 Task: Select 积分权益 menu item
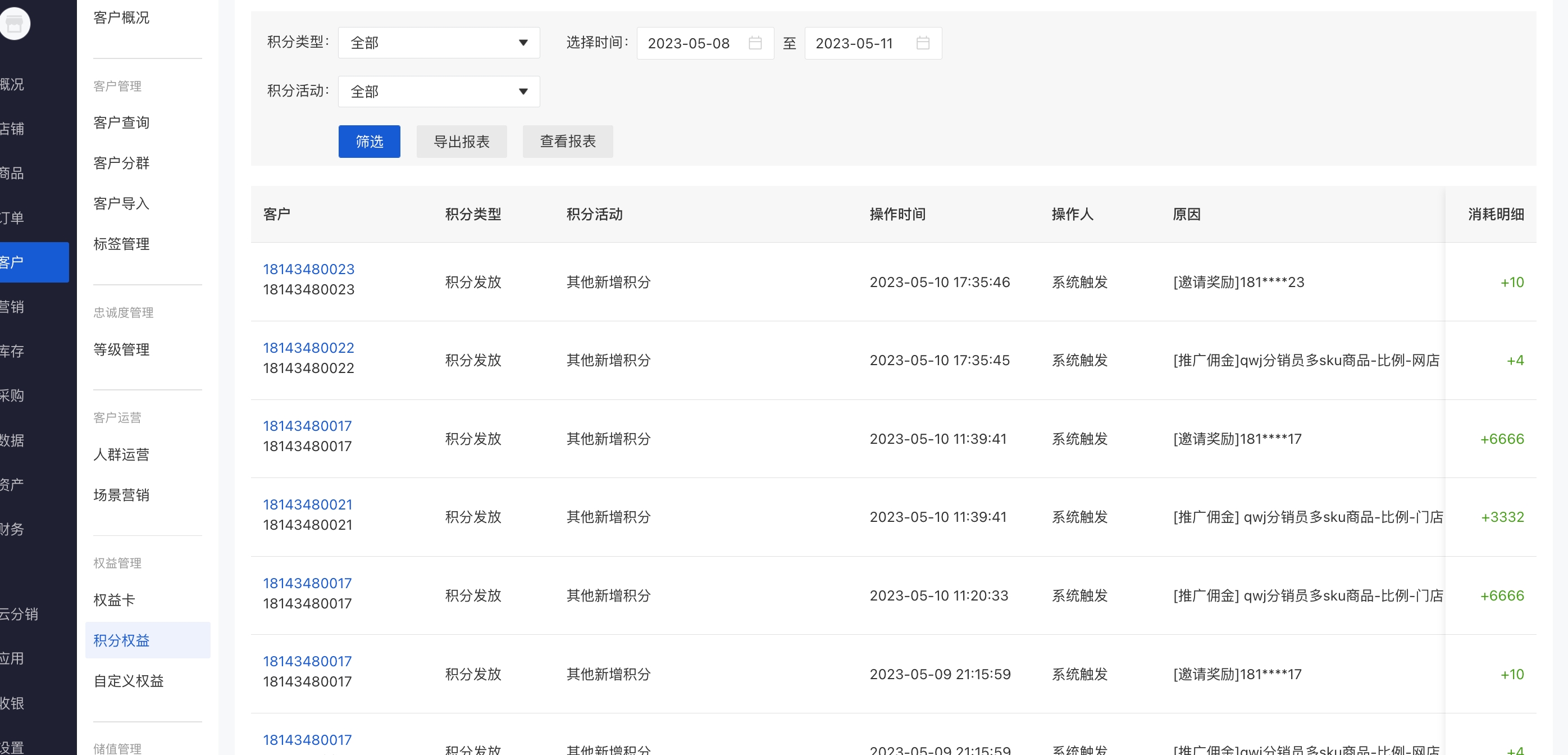148,640
